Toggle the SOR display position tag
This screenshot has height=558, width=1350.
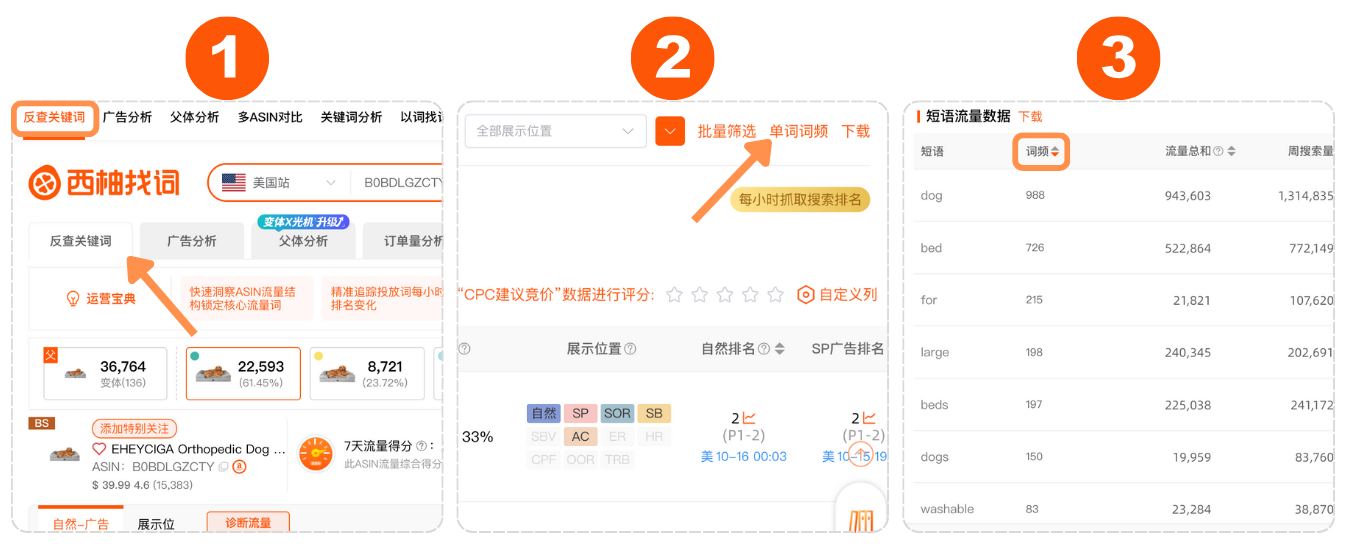point(617,413)
